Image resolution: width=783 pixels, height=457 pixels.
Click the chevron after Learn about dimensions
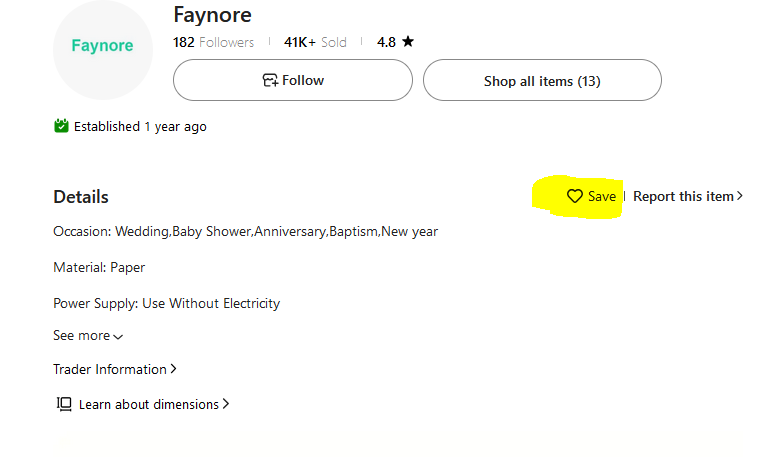point(226,404)
